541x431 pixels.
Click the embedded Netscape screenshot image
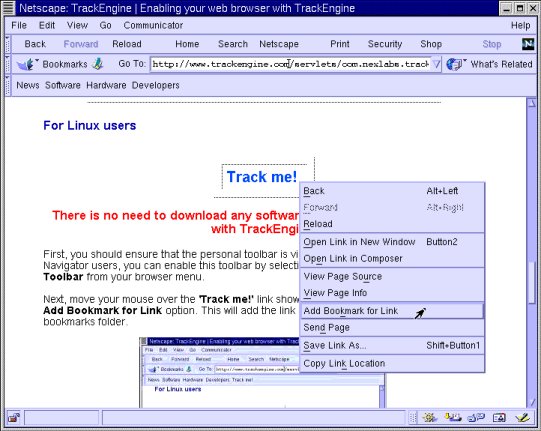click(x=262, y=373)
